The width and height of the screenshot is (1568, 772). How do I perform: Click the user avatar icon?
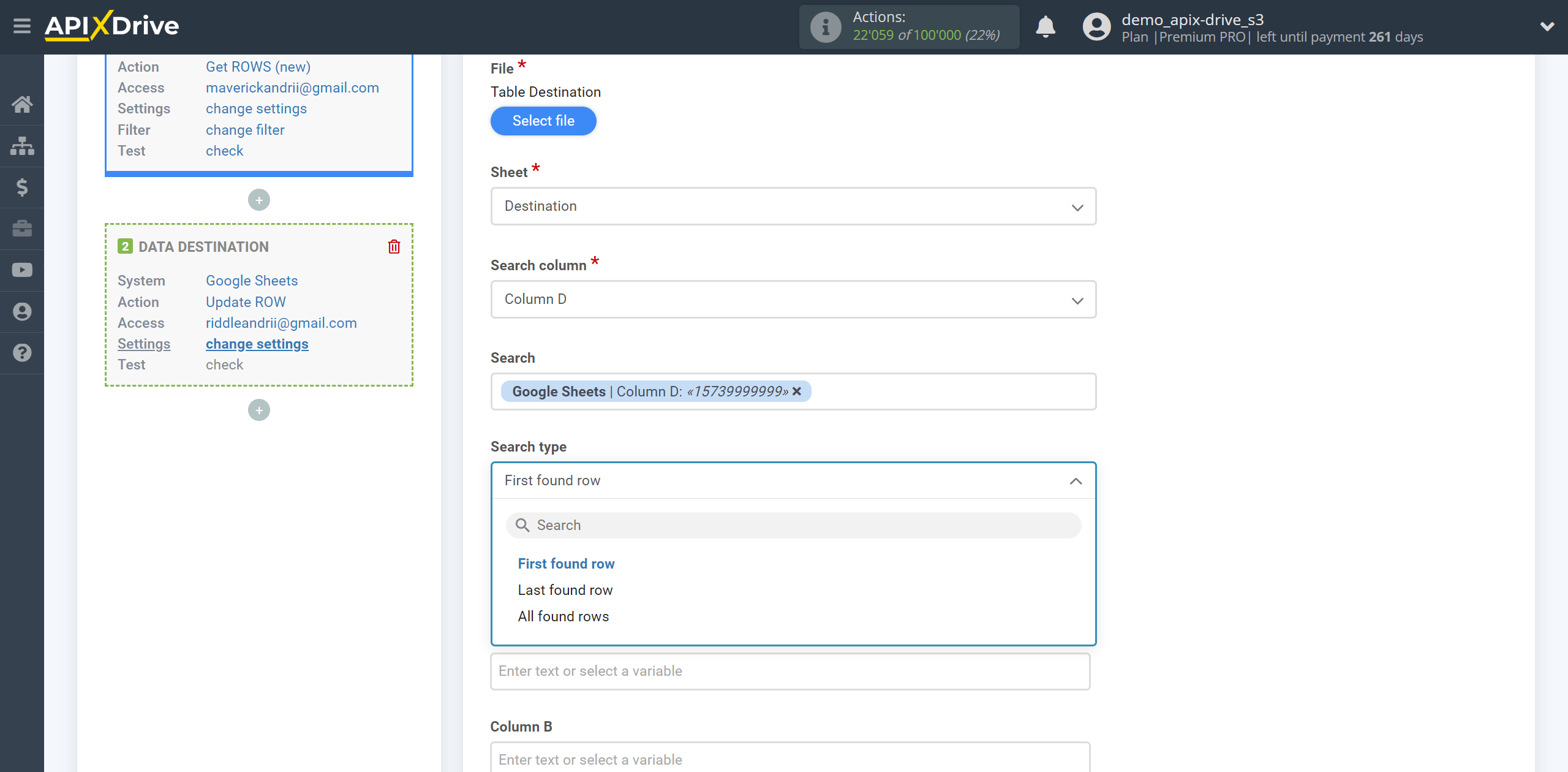coord(1096,27)
